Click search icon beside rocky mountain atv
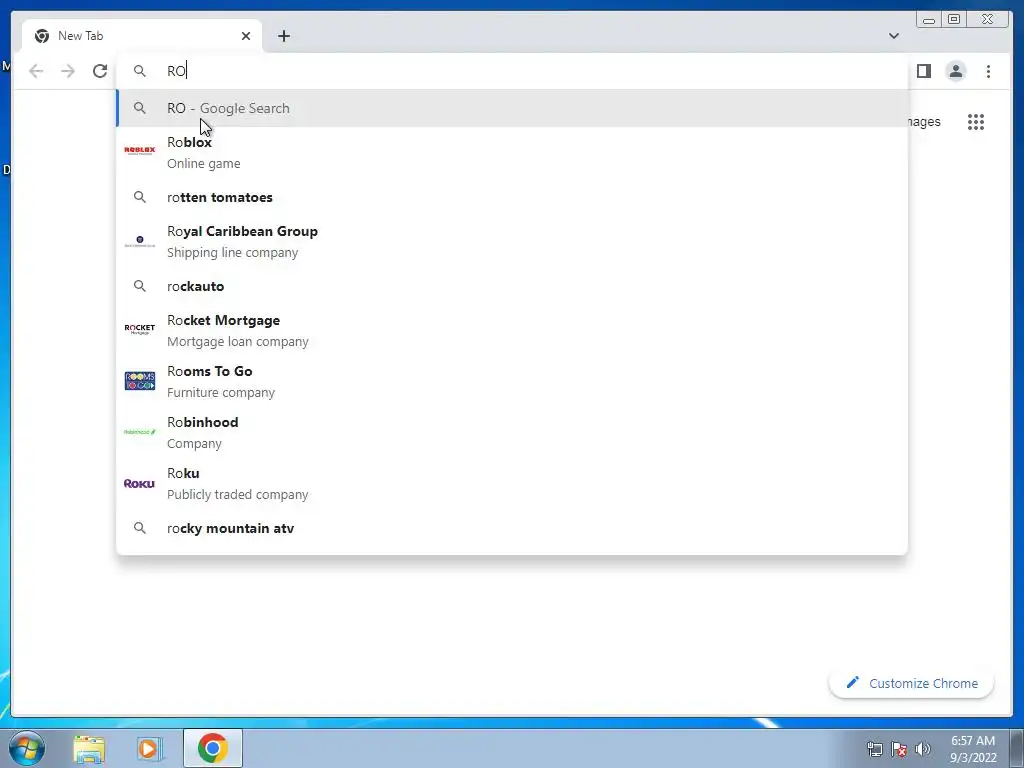This screenshot has width=1024, height=768. pos(140,528)
